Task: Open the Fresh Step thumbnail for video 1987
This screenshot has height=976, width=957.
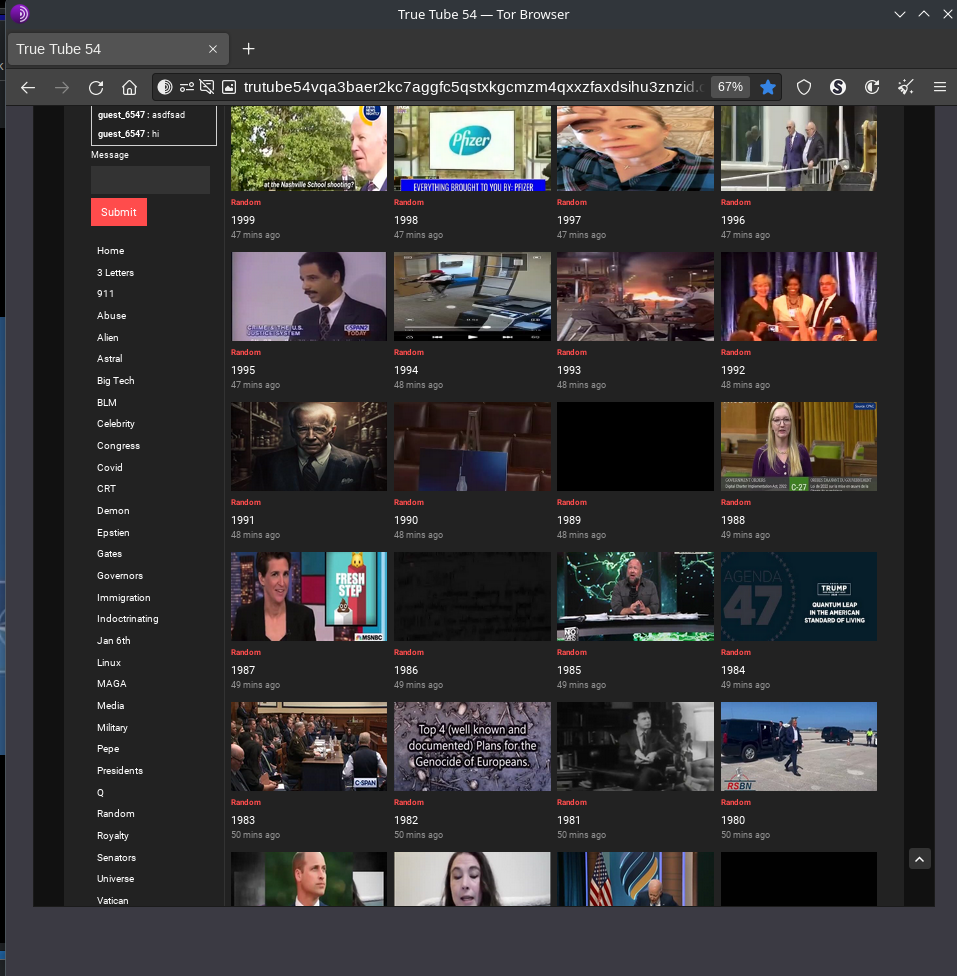Action: click(309, 596)
